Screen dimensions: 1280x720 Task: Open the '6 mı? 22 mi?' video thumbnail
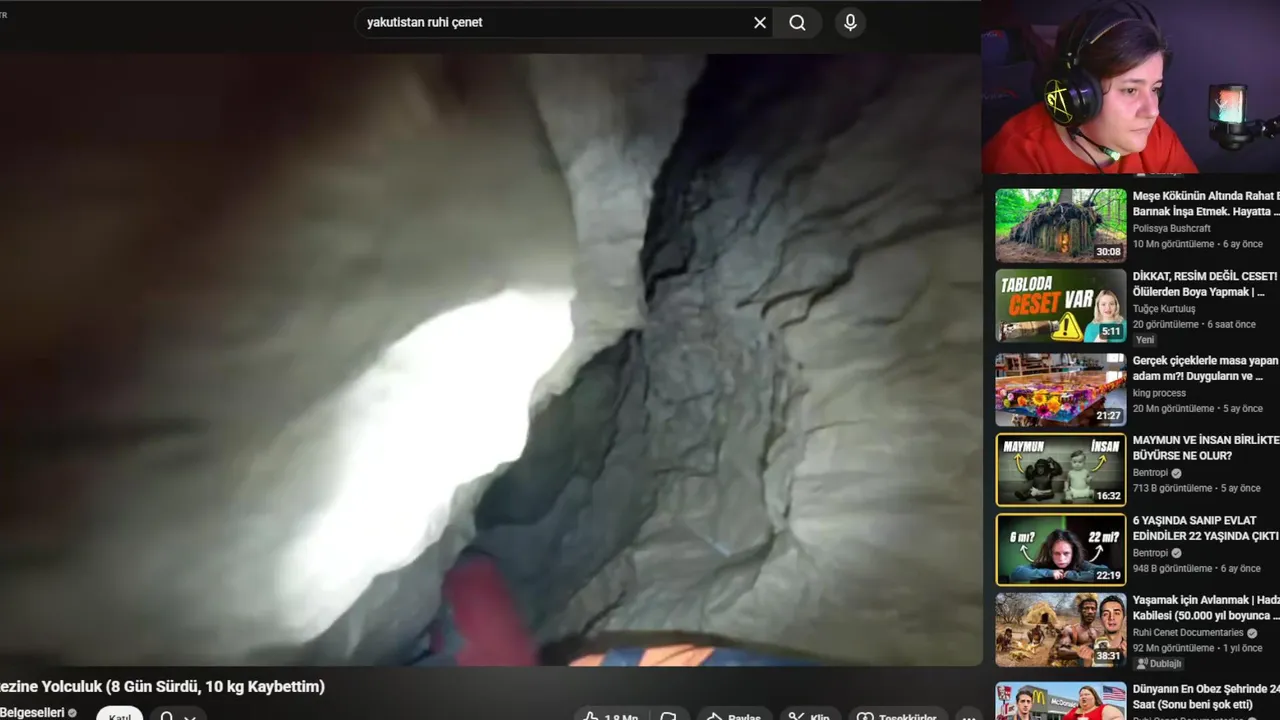1061,550
